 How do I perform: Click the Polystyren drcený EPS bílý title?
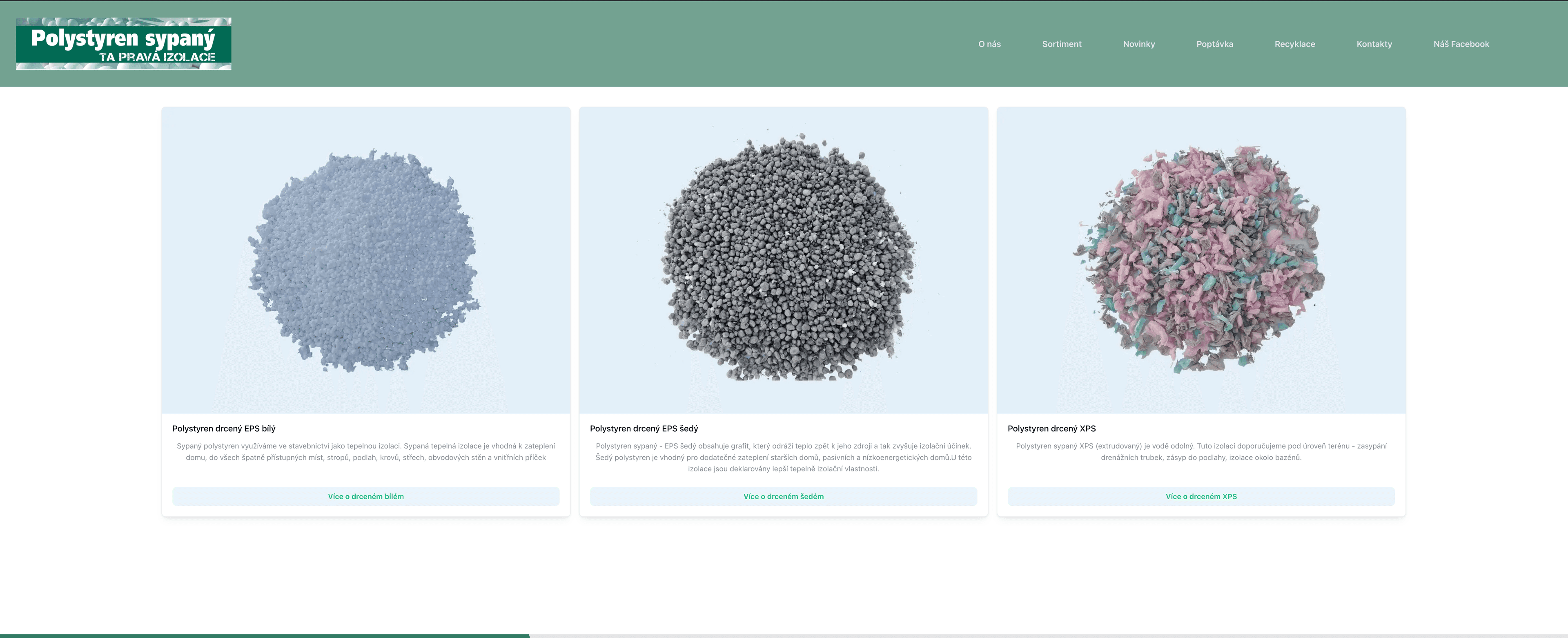click(x=223, y=428)
